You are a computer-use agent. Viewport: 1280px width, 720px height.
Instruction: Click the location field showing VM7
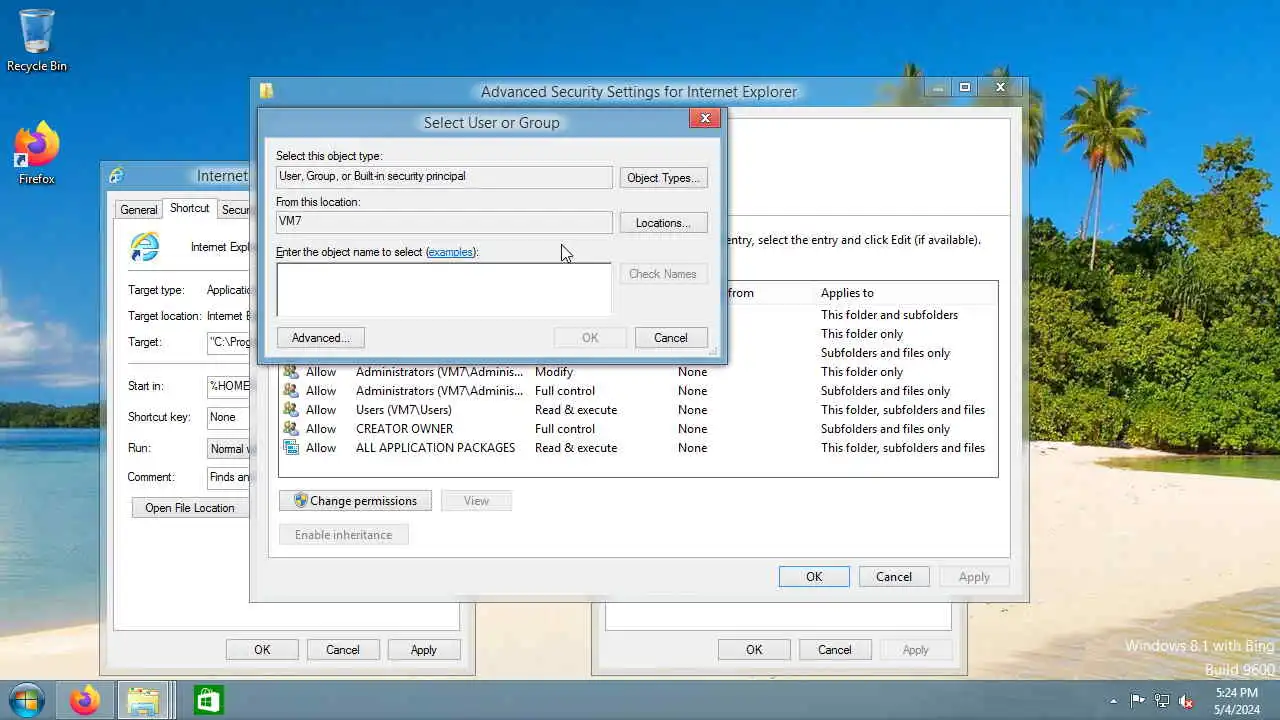pos(444,222)
